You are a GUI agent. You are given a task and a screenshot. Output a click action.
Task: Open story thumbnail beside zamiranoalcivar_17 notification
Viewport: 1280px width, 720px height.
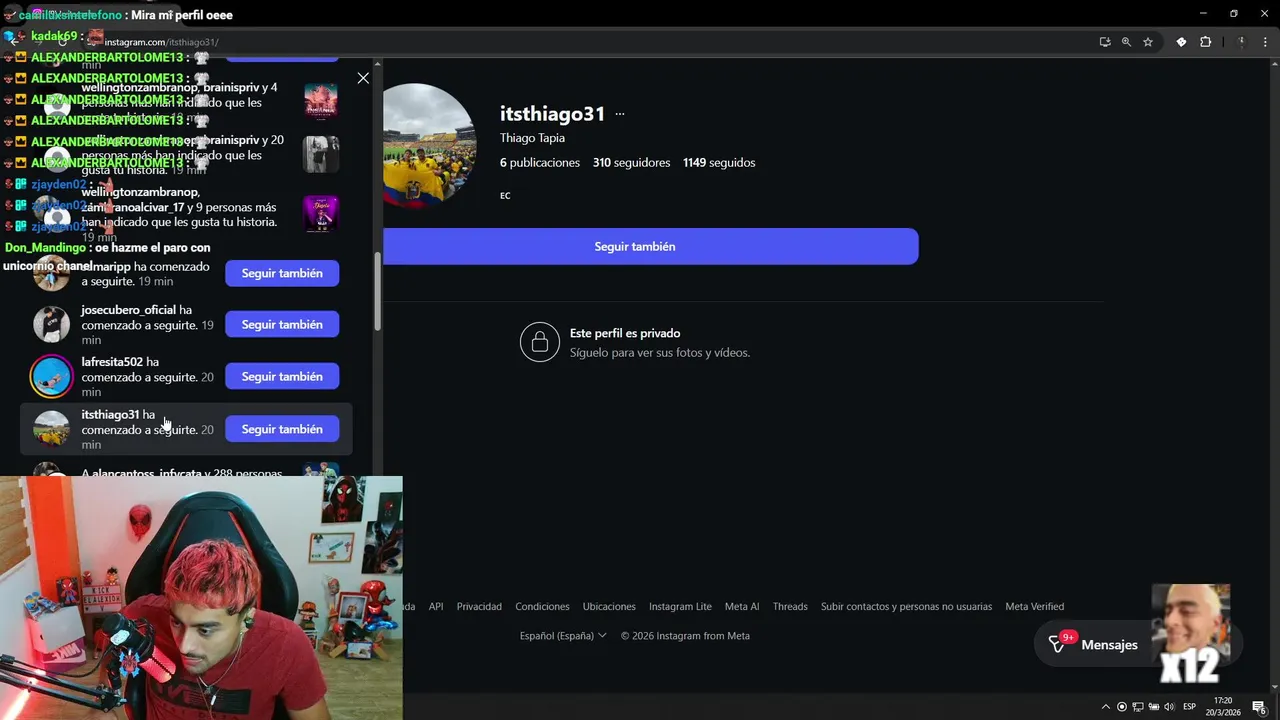point(321,213)
